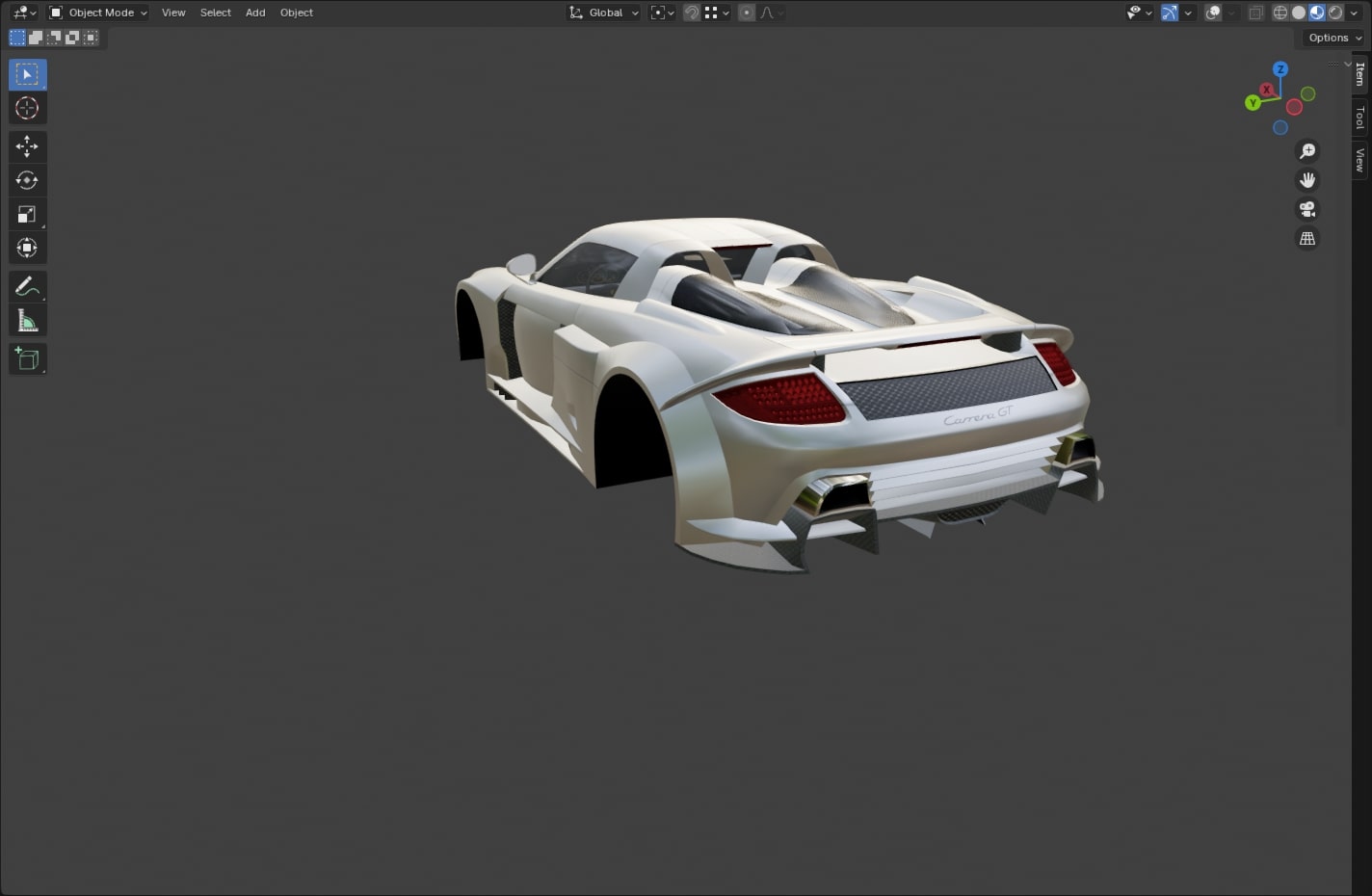Click the negative X red gizmo circle
The width and height of the screenshot is (1372, 896).
pos(1295,107)
